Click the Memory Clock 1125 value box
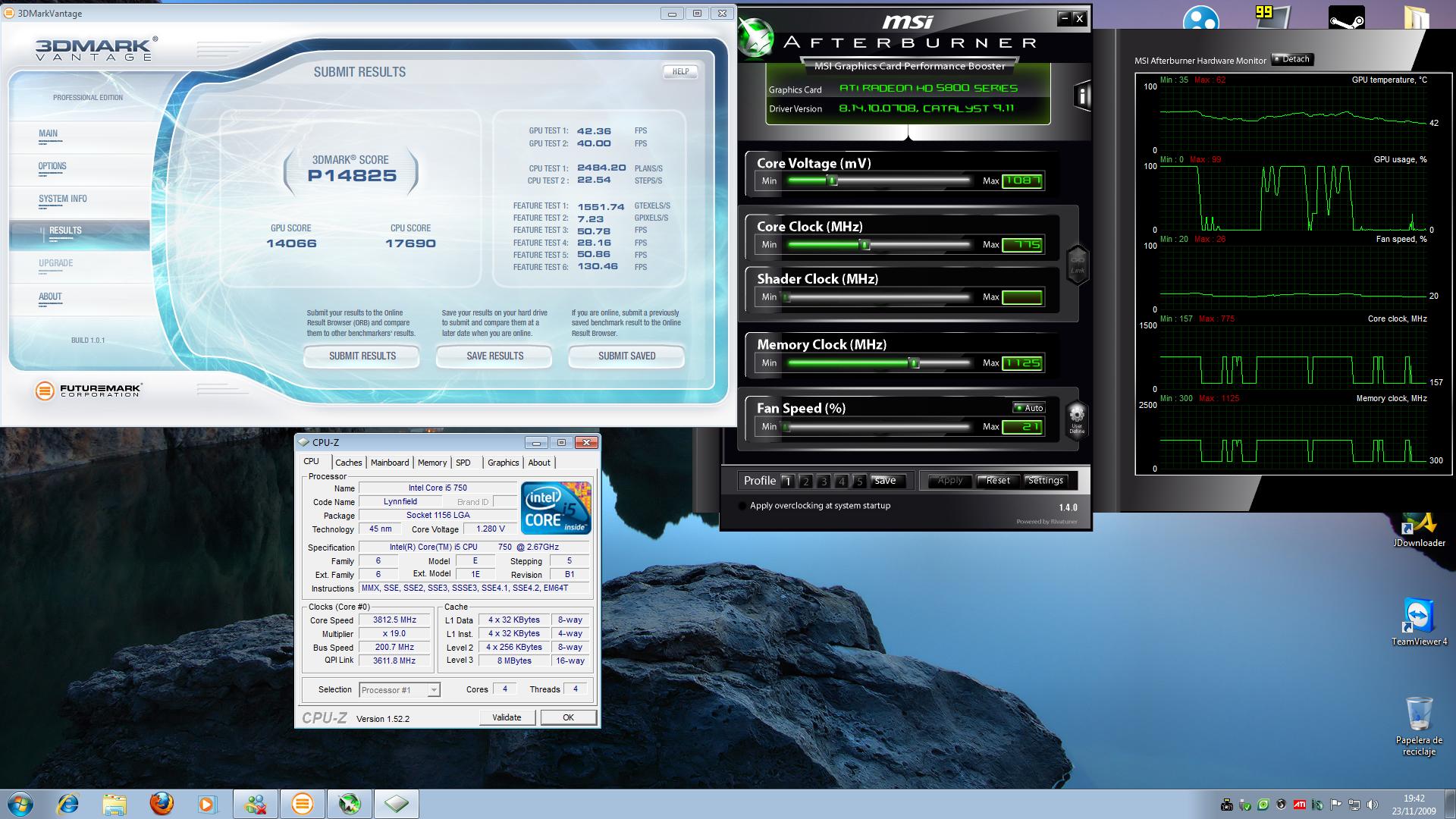The width and height of the screenshot is (1456, 819). coord(1022,362)
